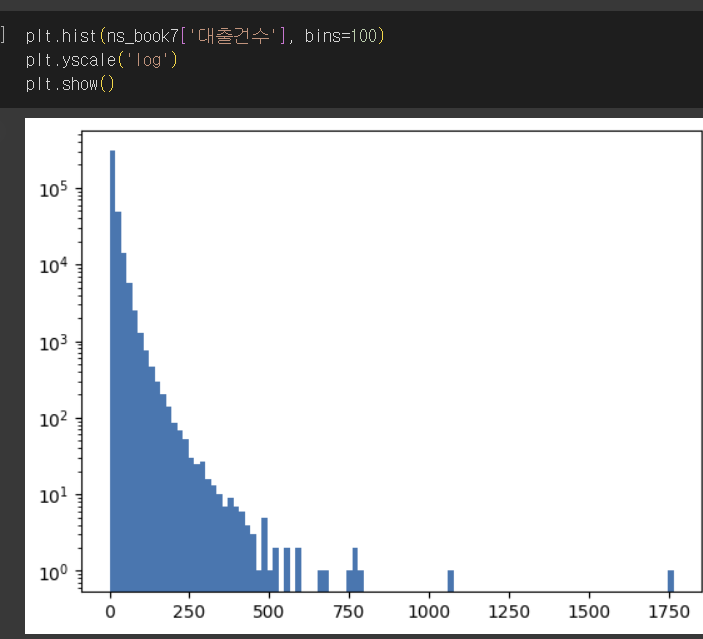Click the y-axis label 10^0

point(54,572)
